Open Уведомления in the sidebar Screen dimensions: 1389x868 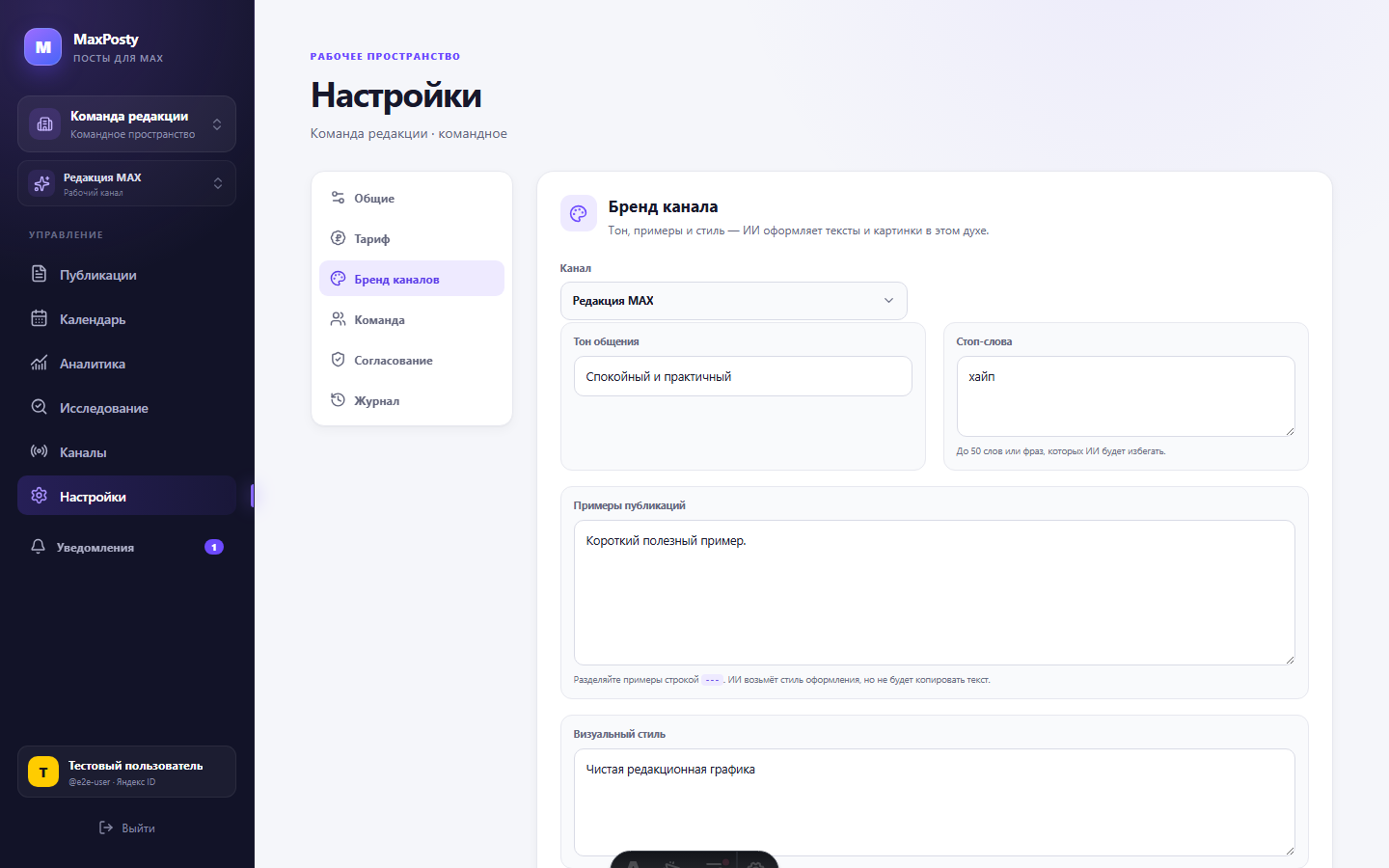click(126, 547)
